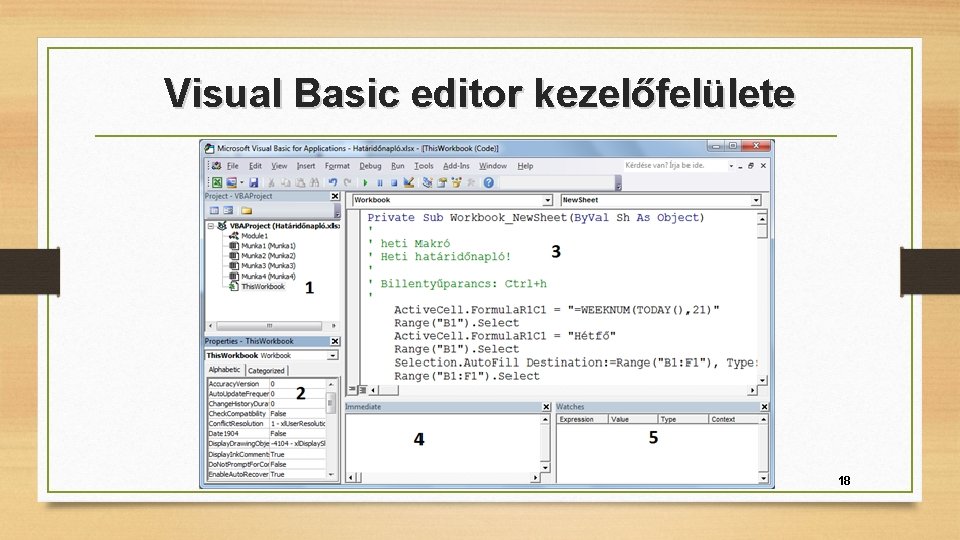The image size is (960, 540).
Task: Open Object Browser toolbar icon
Action: 456,182
